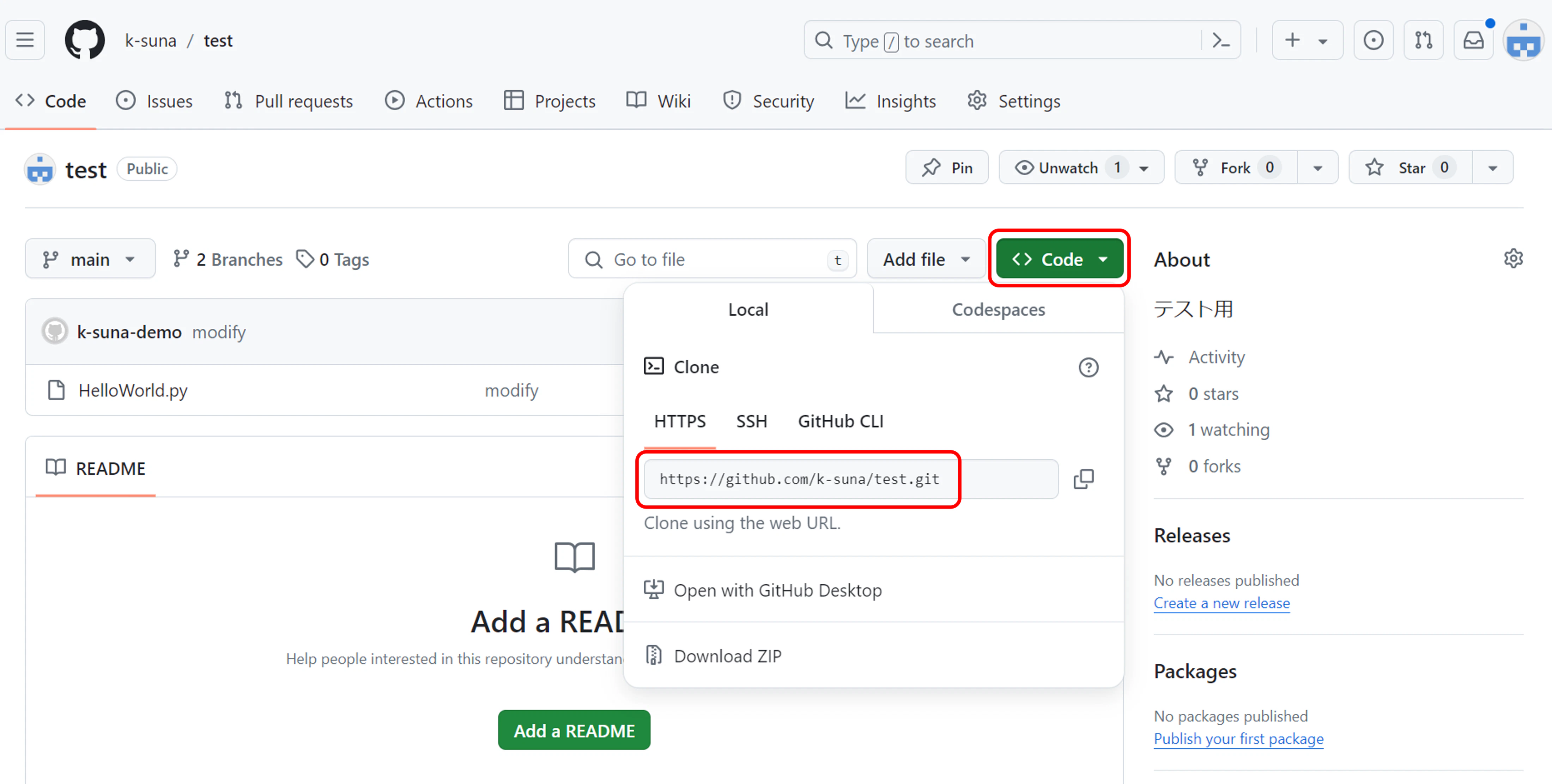
Task: Focus the Type / to search field
Action: coord(1022,40)
